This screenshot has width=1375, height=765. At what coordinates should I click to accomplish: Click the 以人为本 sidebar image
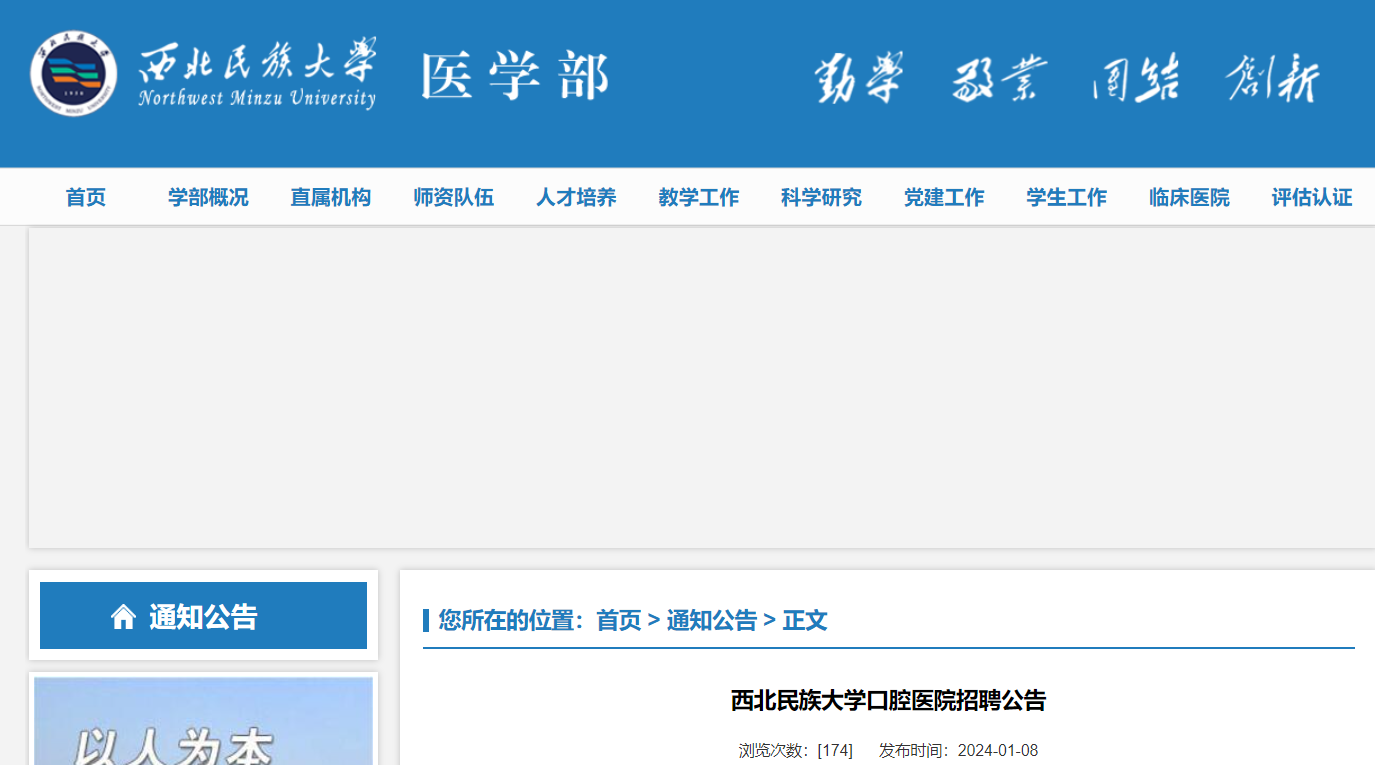[x=203, y=721]
